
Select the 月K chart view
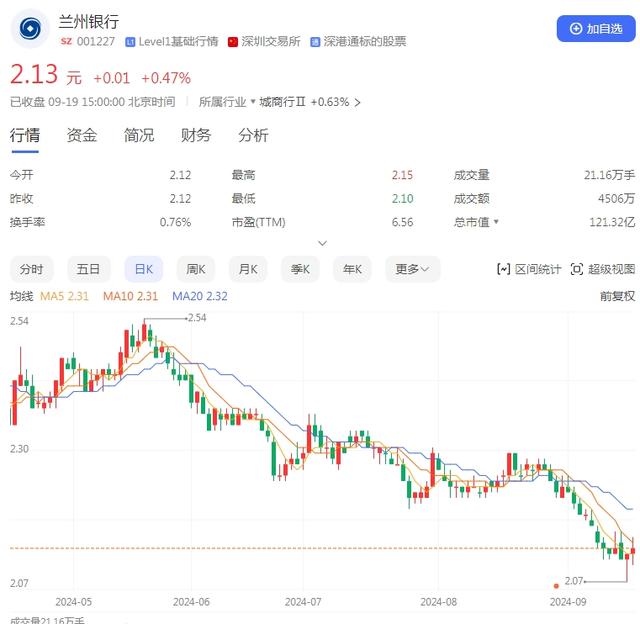tap(248, 269)
